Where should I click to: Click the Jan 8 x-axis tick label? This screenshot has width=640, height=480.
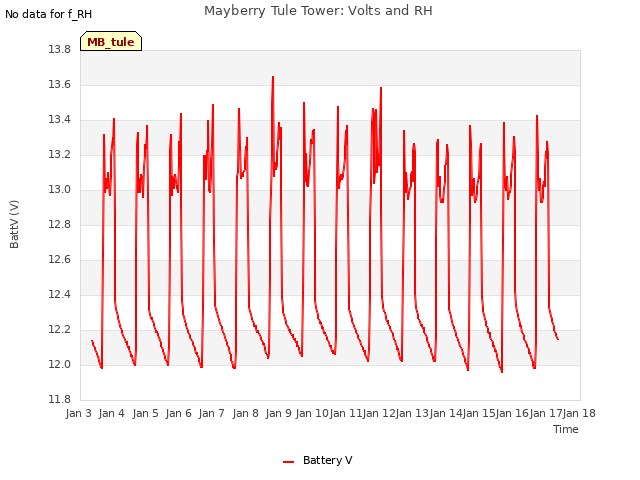click(245, 413)
